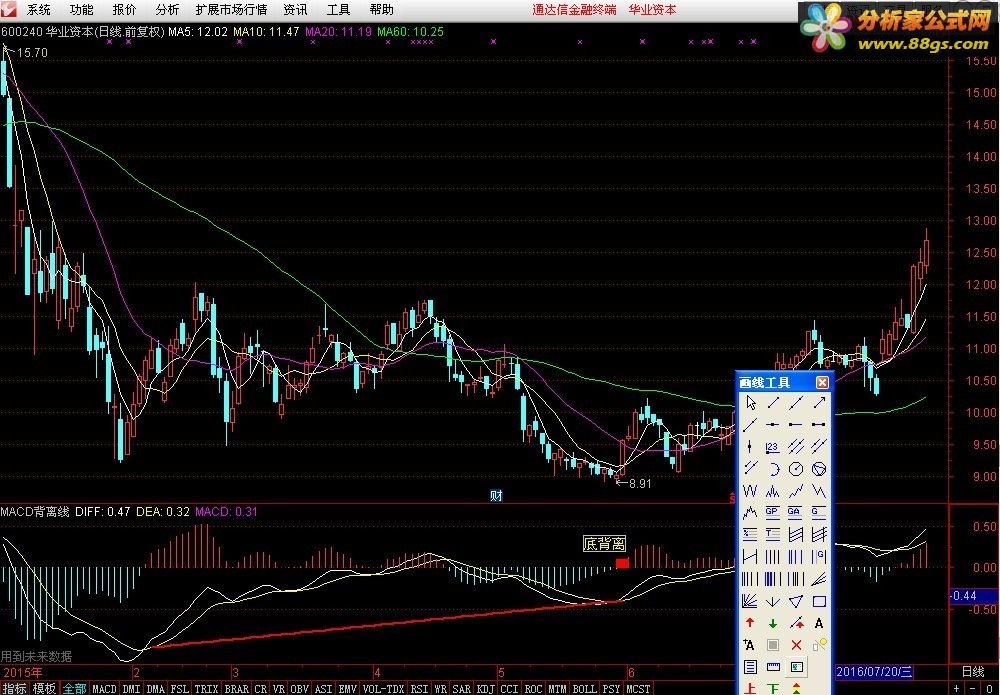Pick the GP golden price line tool
The image size is (1000, 695).
tap(773, 512)
